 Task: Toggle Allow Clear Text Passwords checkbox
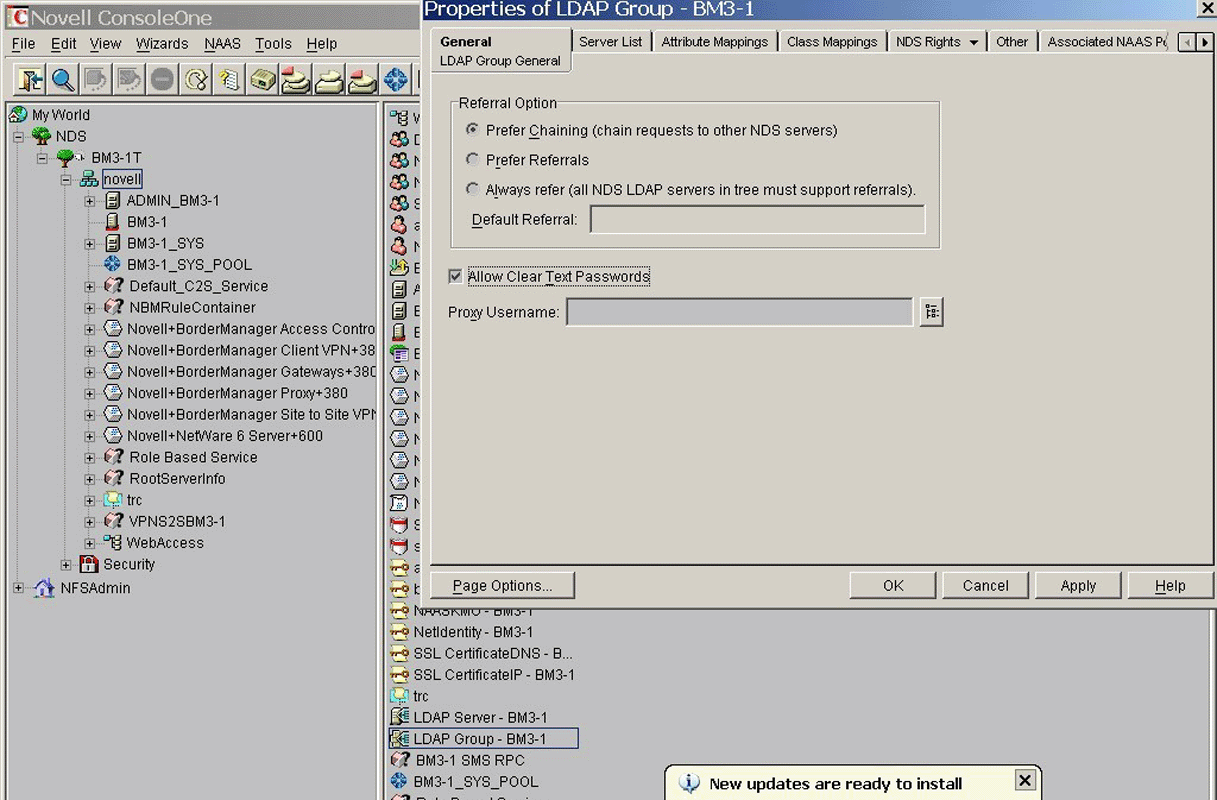pyautogui.click(x=455, y=276)
